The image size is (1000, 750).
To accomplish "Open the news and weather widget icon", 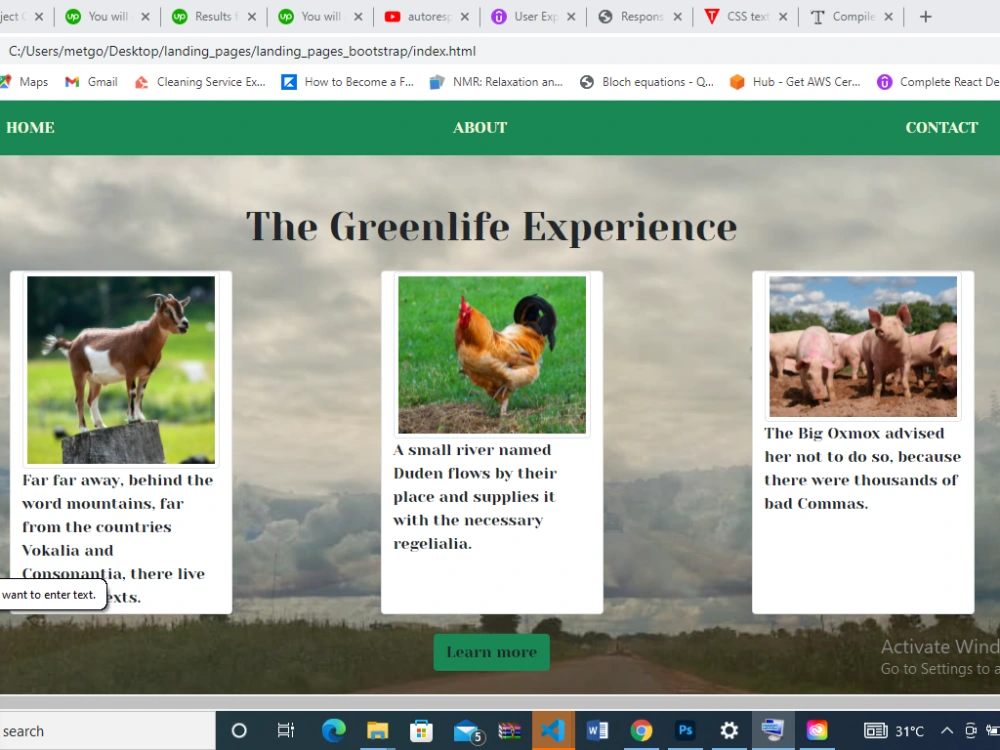I will pyautogui.click(x=875, y=731).
